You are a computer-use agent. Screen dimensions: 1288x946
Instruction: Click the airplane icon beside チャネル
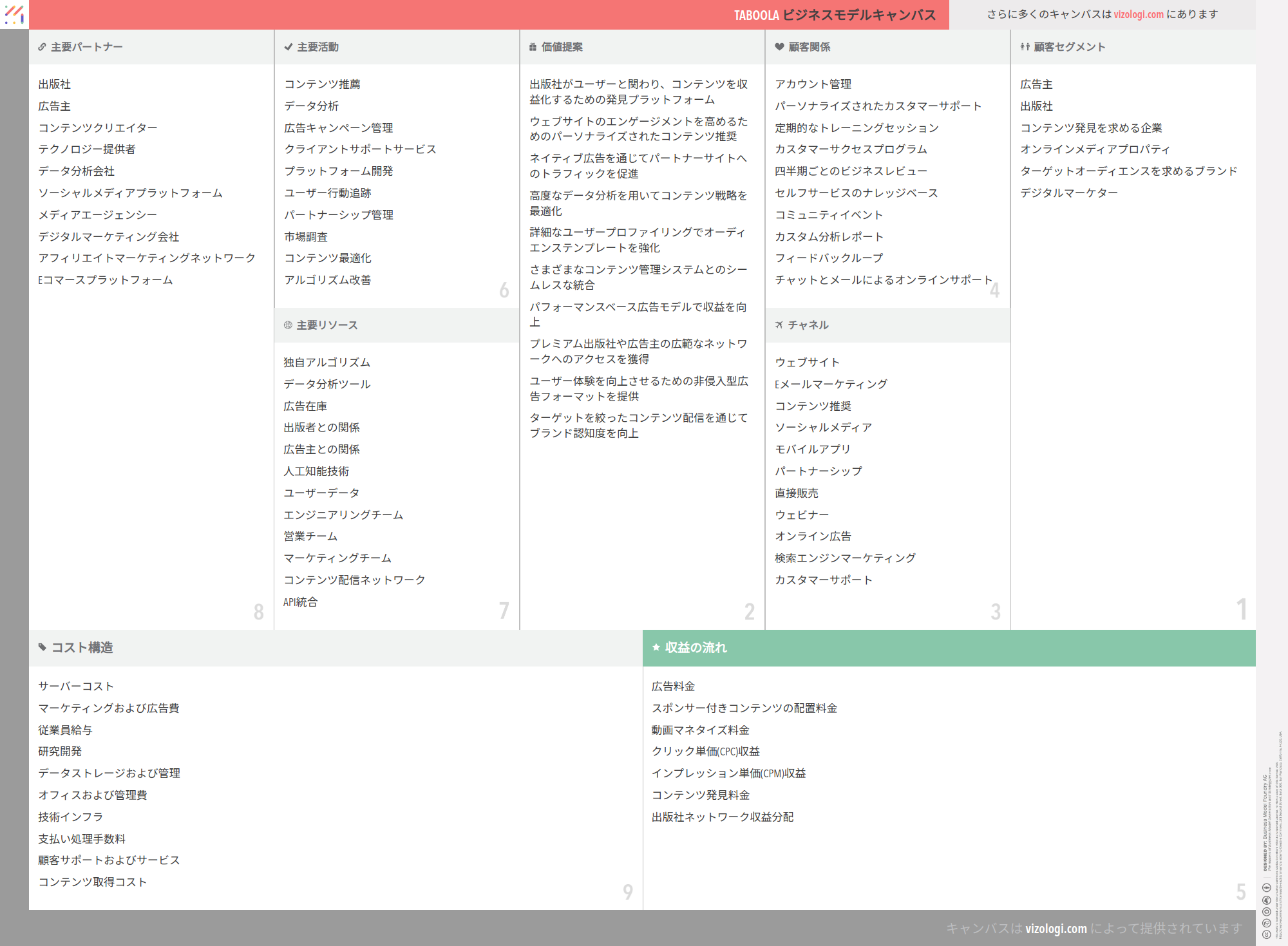coord(779,325)
